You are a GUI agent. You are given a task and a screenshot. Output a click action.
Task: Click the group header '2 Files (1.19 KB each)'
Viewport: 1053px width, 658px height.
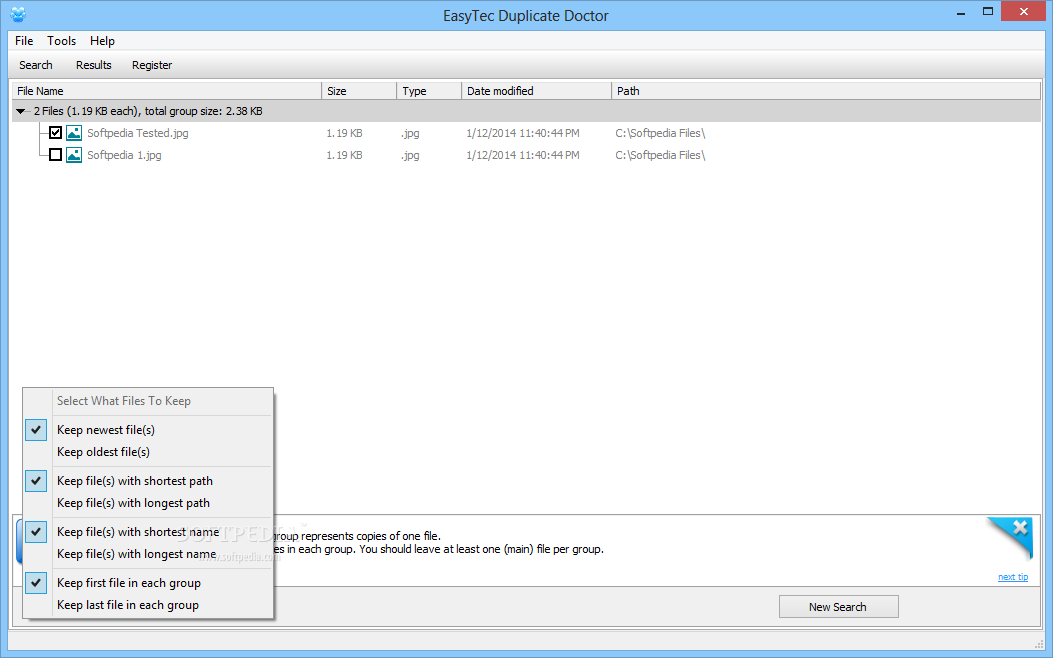click(x=526, y=111)
